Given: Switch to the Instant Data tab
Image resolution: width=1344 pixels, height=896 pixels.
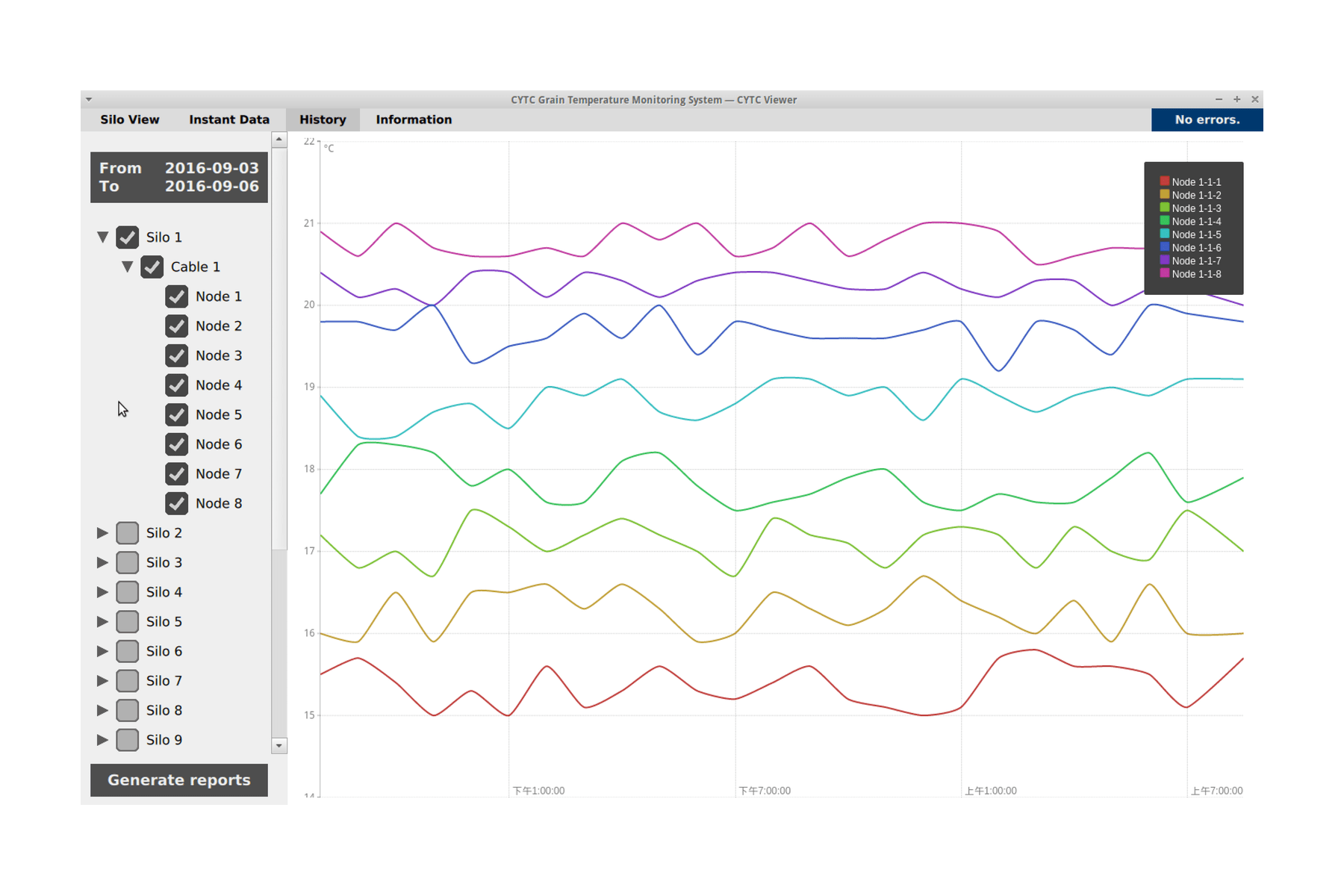Looking at the screenshot, I should pyautogui.click(x=229, y=119).
